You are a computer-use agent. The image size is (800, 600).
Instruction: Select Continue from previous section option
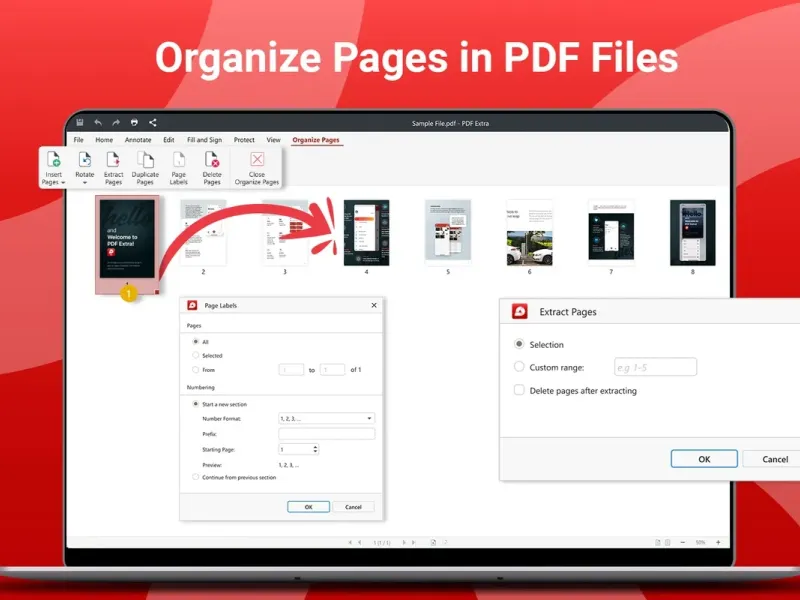coord(195,477)
